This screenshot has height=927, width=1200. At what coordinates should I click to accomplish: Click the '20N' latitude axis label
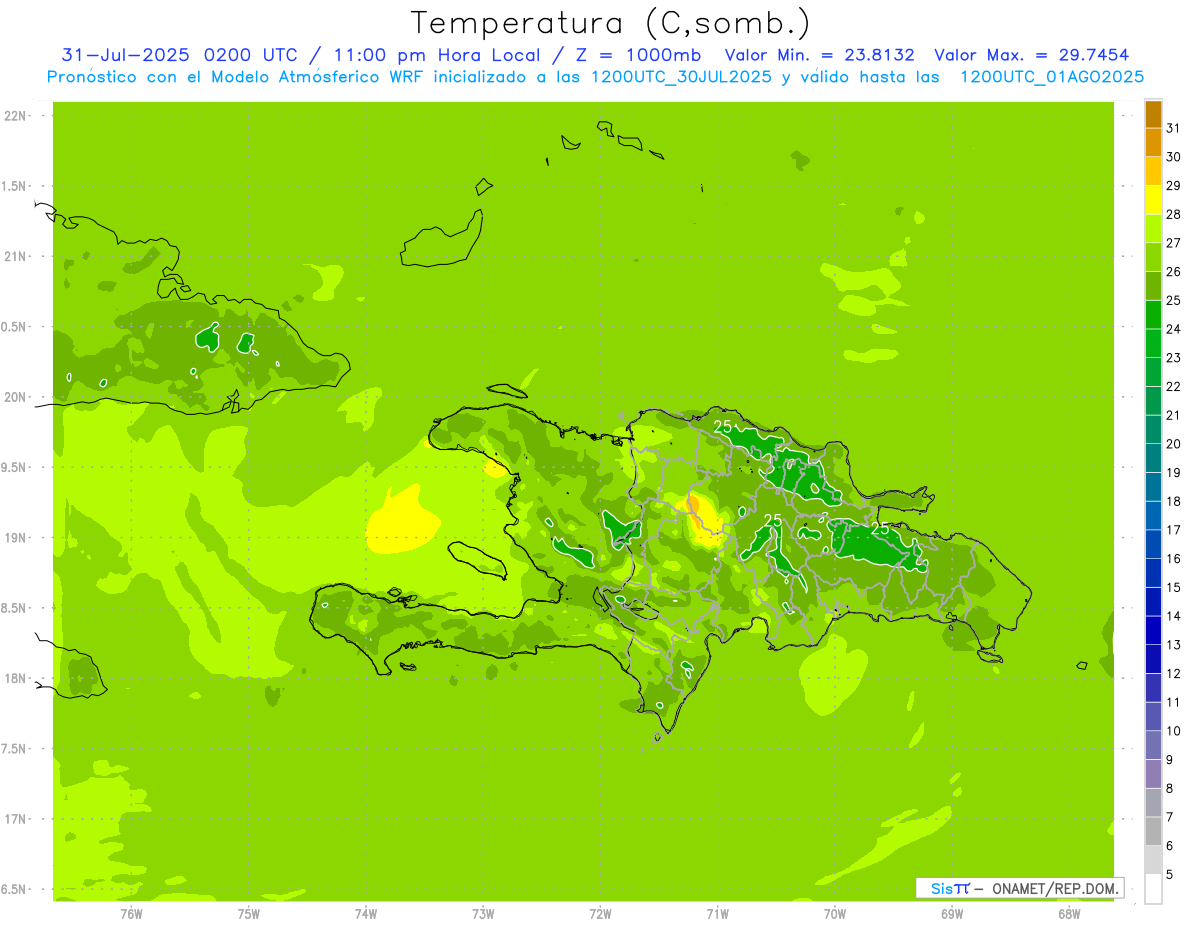click(14, 397)
